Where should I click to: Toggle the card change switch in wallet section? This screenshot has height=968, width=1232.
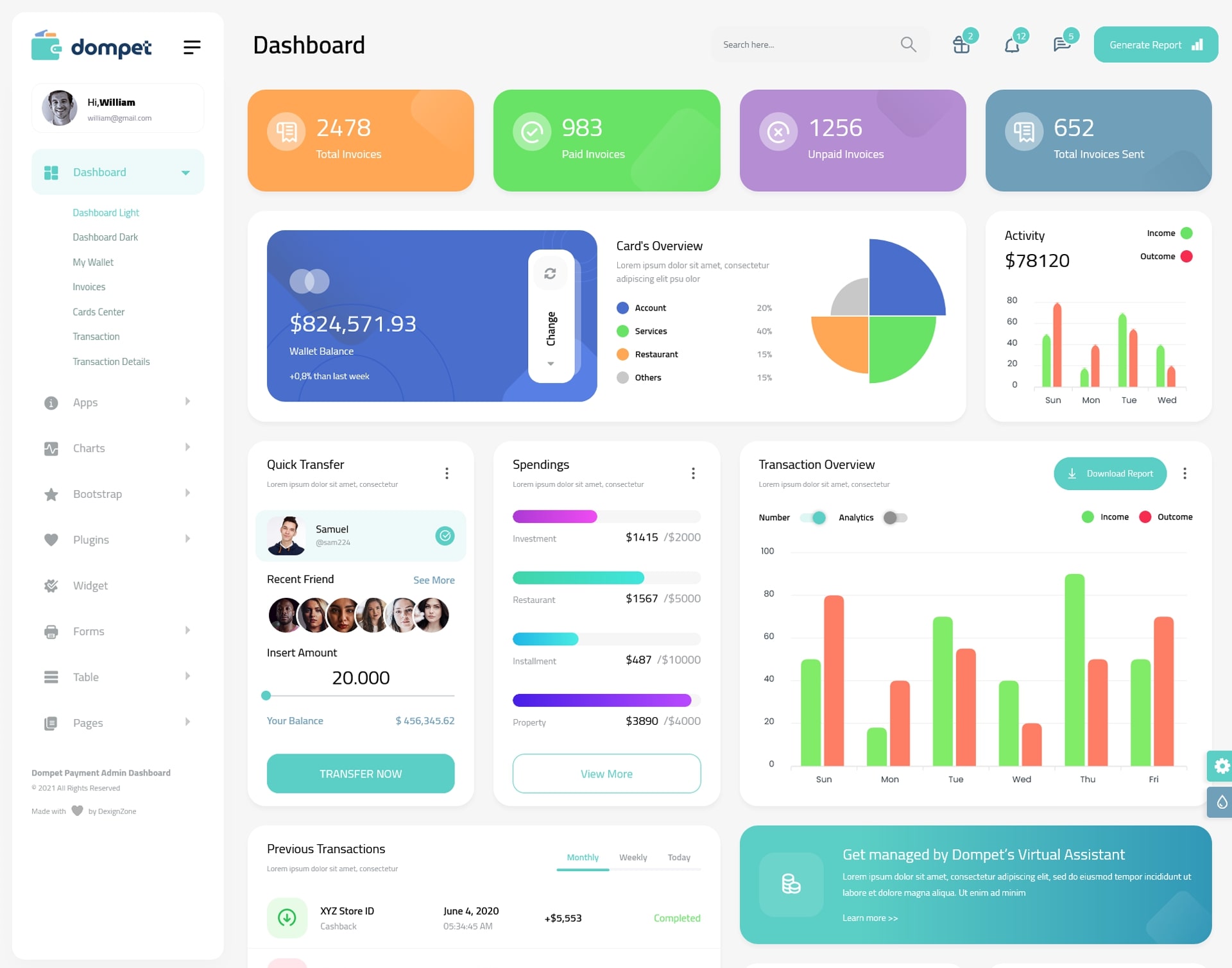coord(550,314)
